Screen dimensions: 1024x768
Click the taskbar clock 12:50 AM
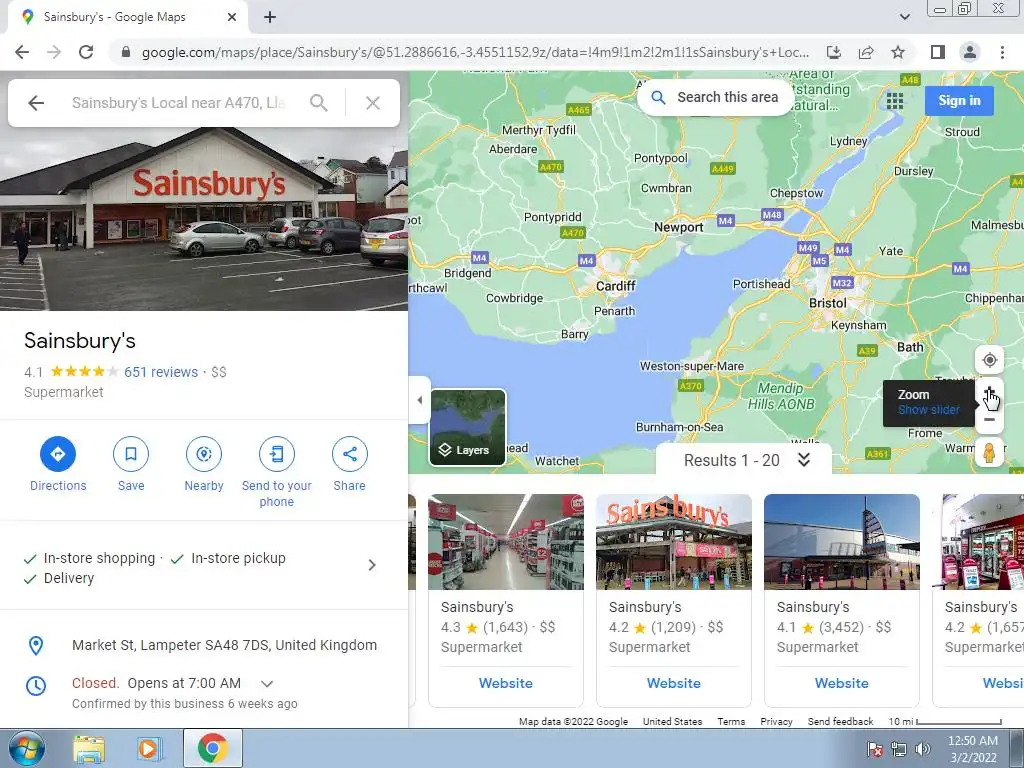(973, 741)
